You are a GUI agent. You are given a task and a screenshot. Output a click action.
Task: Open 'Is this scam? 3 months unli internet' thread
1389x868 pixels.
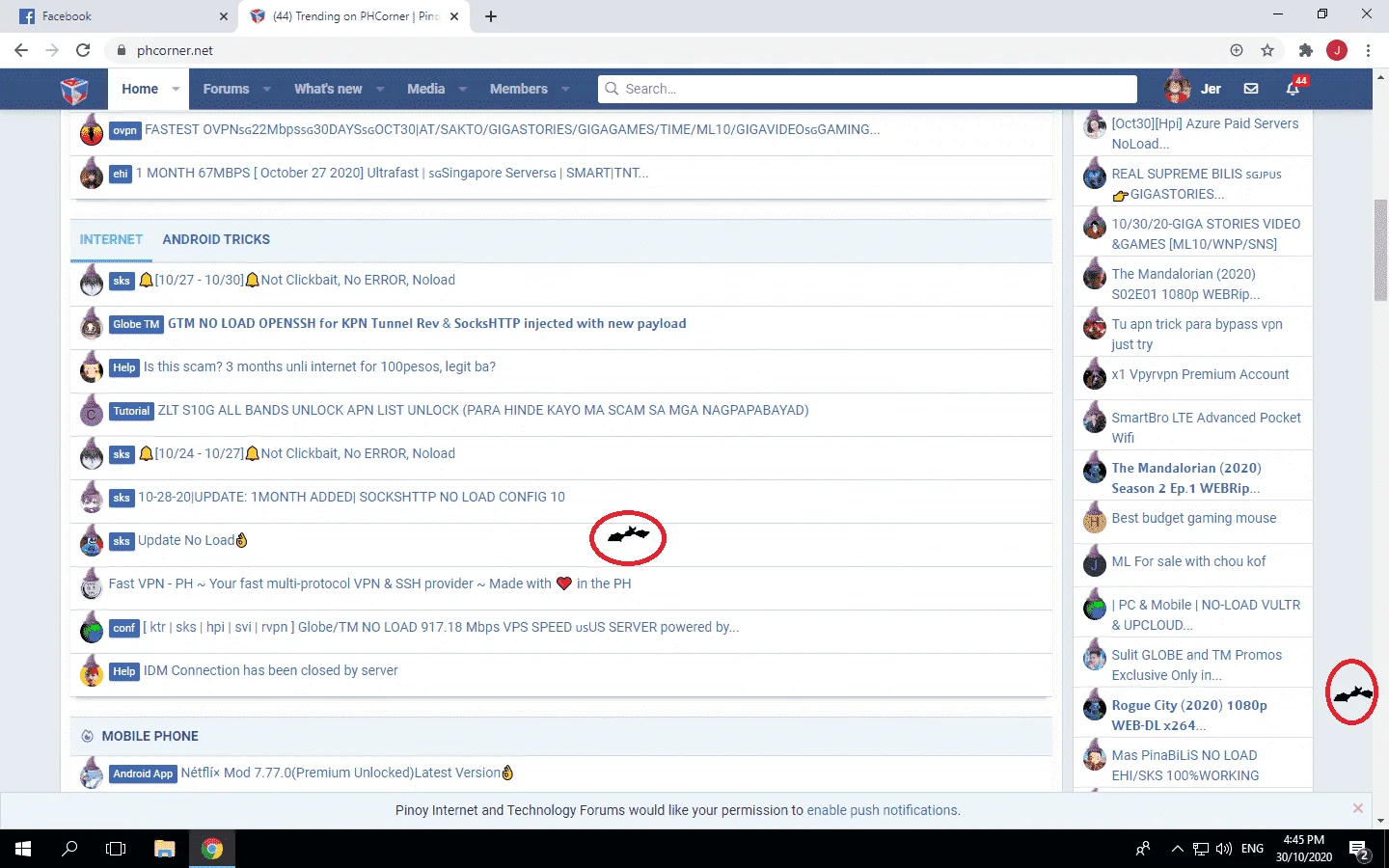(x=319, y=367)
